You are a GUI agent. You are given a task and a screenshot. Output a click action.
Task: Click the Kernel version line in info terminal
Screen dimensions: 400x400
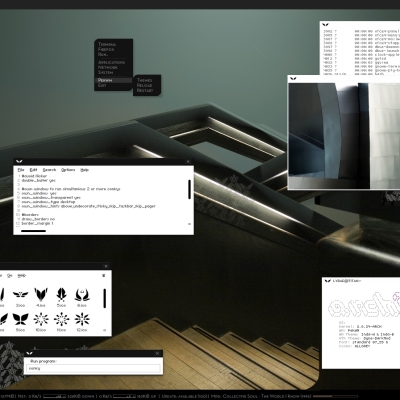coord(360,327)
